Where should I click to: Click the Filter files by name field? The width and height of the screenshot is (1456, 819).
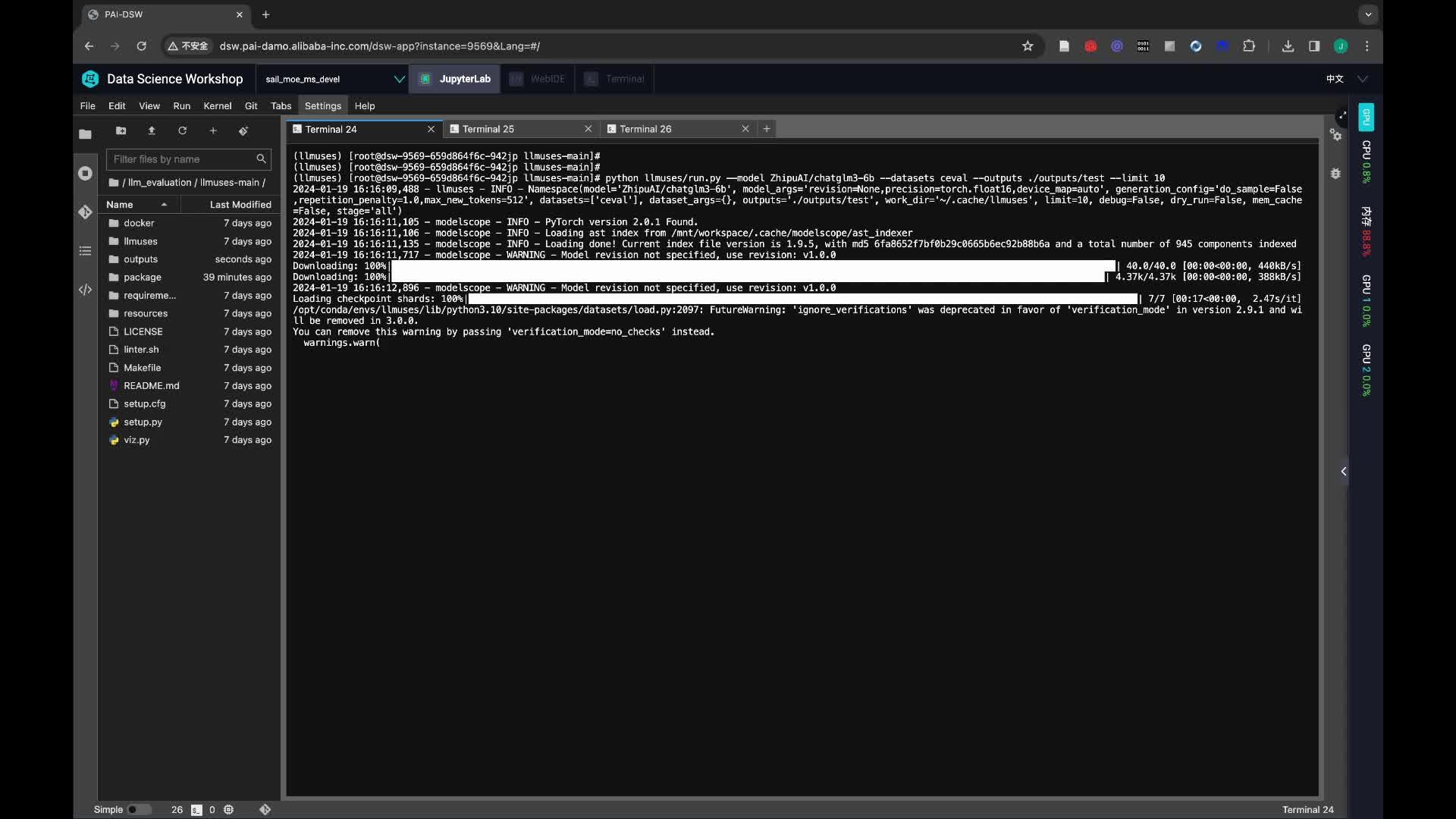point(182,159)
